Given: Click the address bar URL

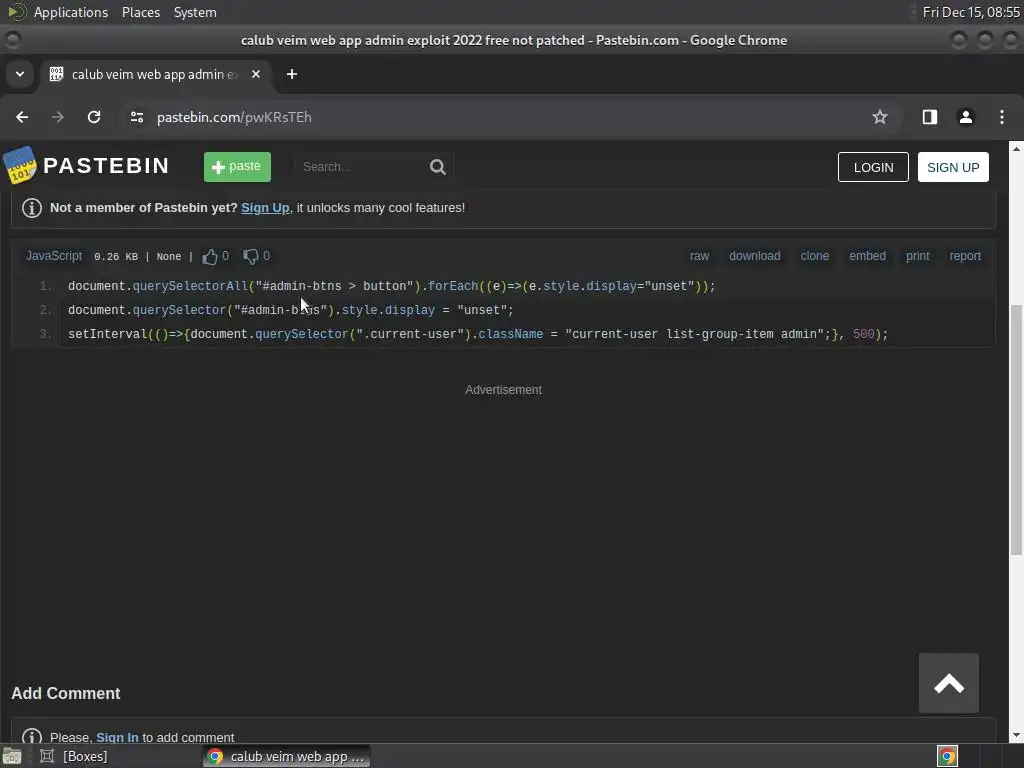Looking at the screenshot, I should coord(234,117).
